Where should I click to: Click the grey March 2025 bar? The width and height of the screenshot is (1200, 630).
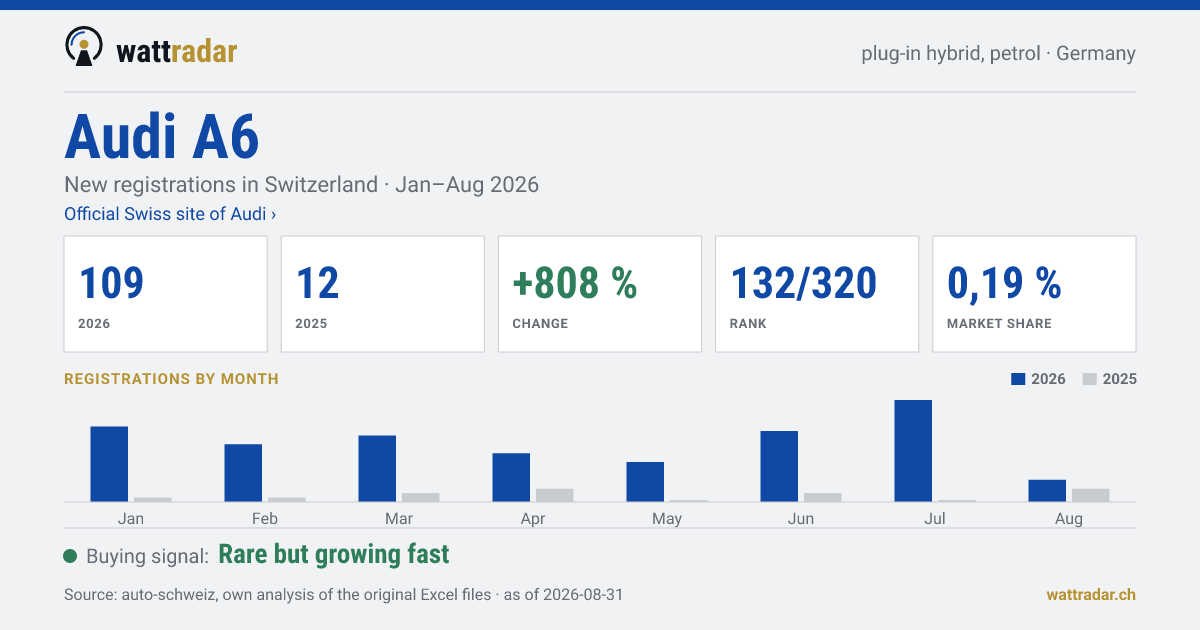421,497
